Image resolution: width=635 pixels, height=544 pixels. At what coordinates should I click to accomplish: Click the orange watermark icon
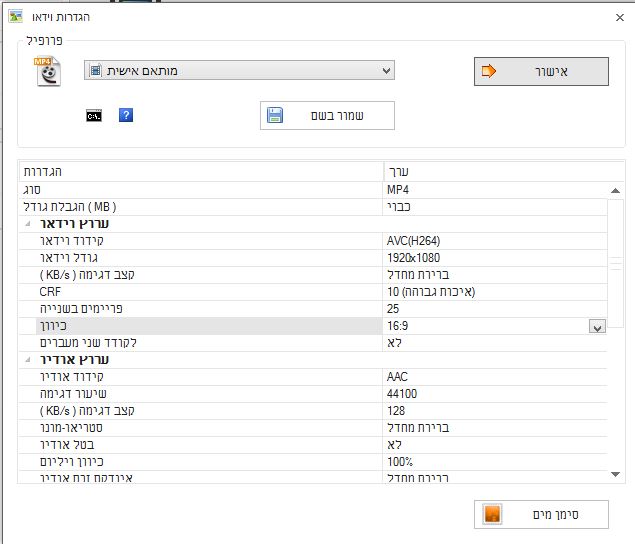492,514
